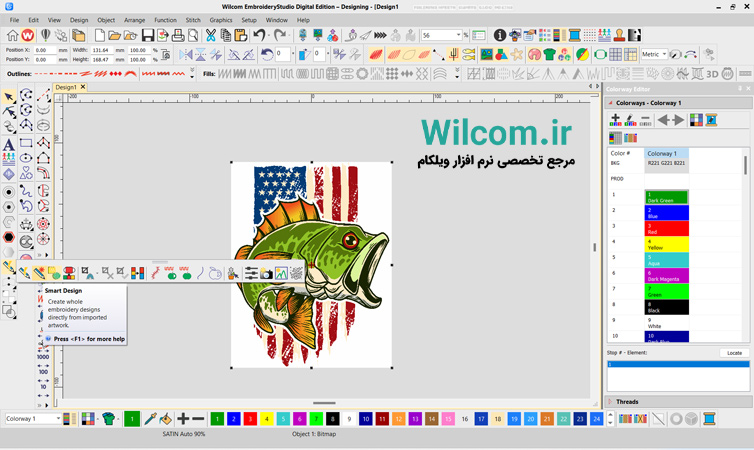Close the Design1 tab

(83, 87)
